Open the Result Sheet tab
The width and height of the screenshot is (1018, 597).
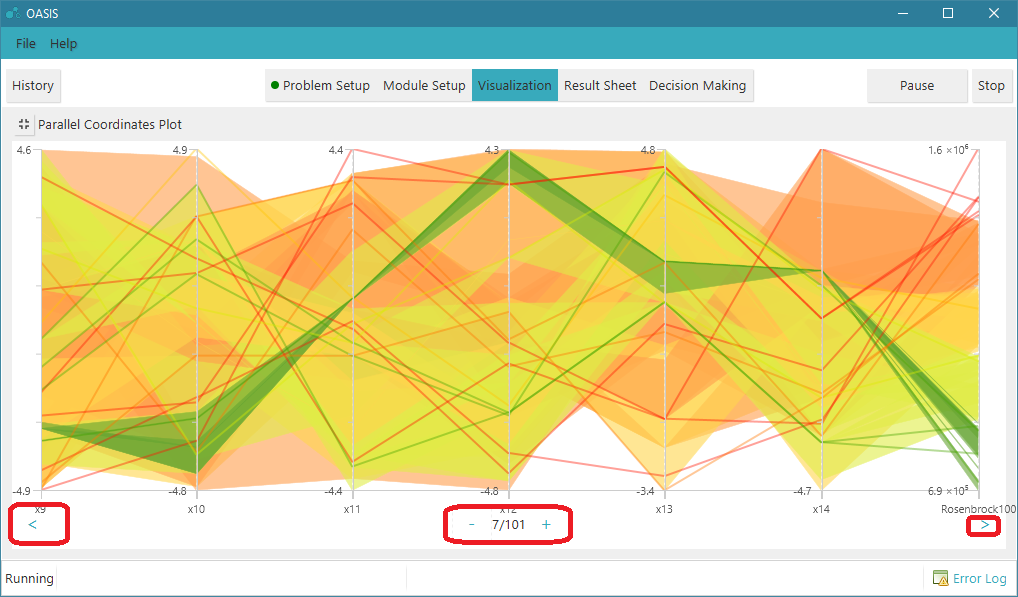[x=600, y=85]
